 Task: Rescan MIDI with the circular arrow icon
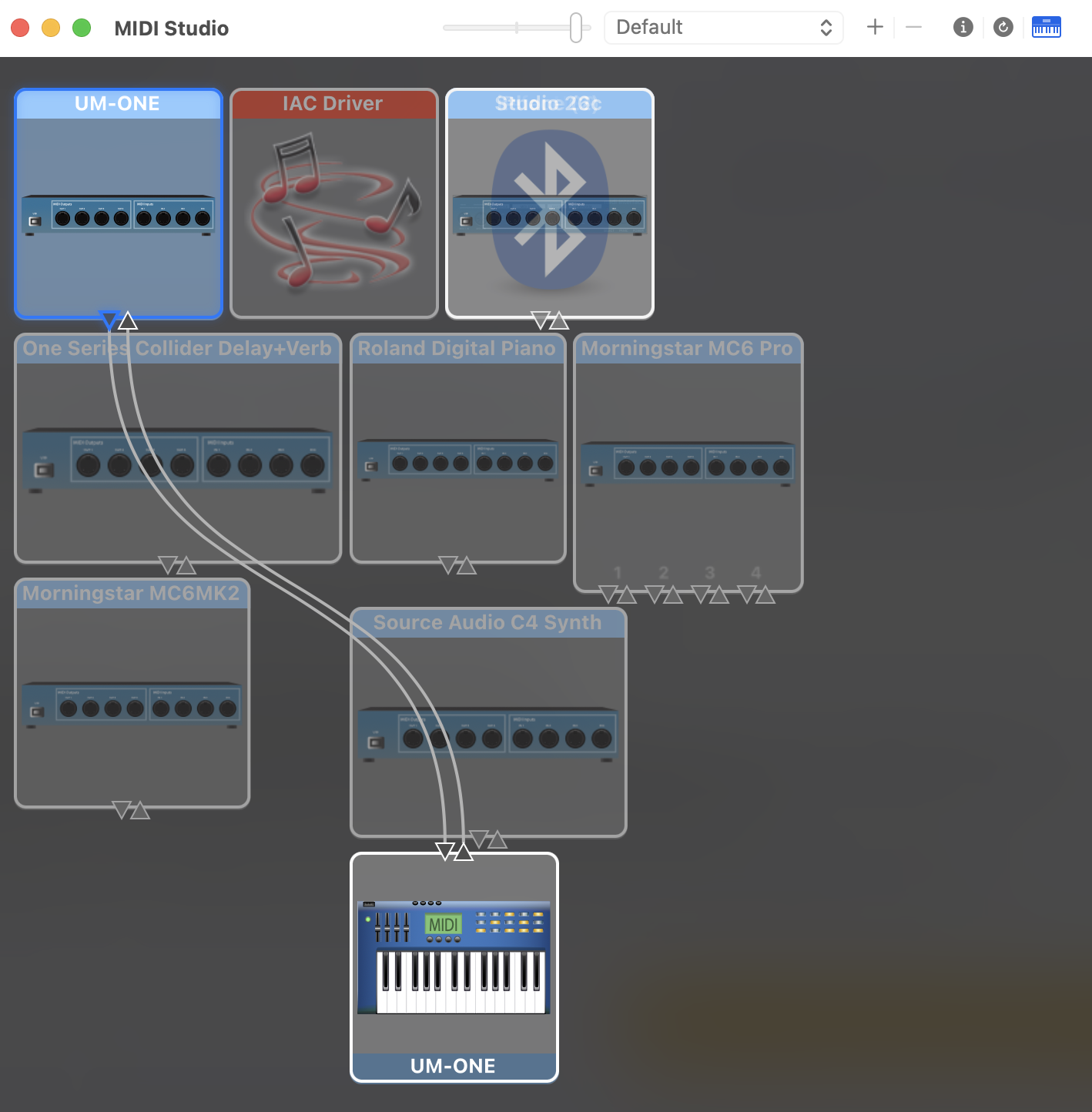click(x=1003, y=28)
